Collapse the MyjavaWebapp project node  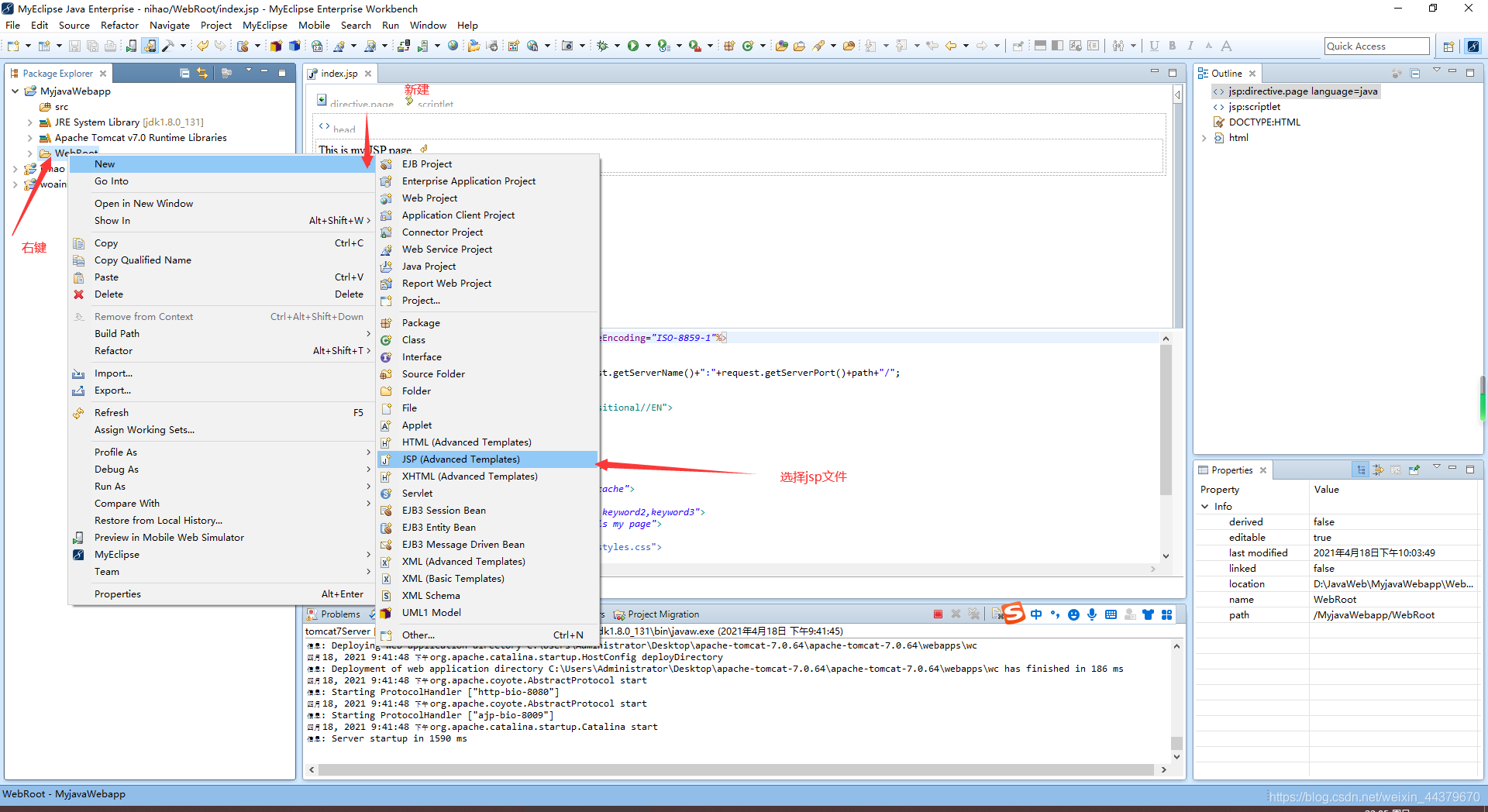point(15,91)
